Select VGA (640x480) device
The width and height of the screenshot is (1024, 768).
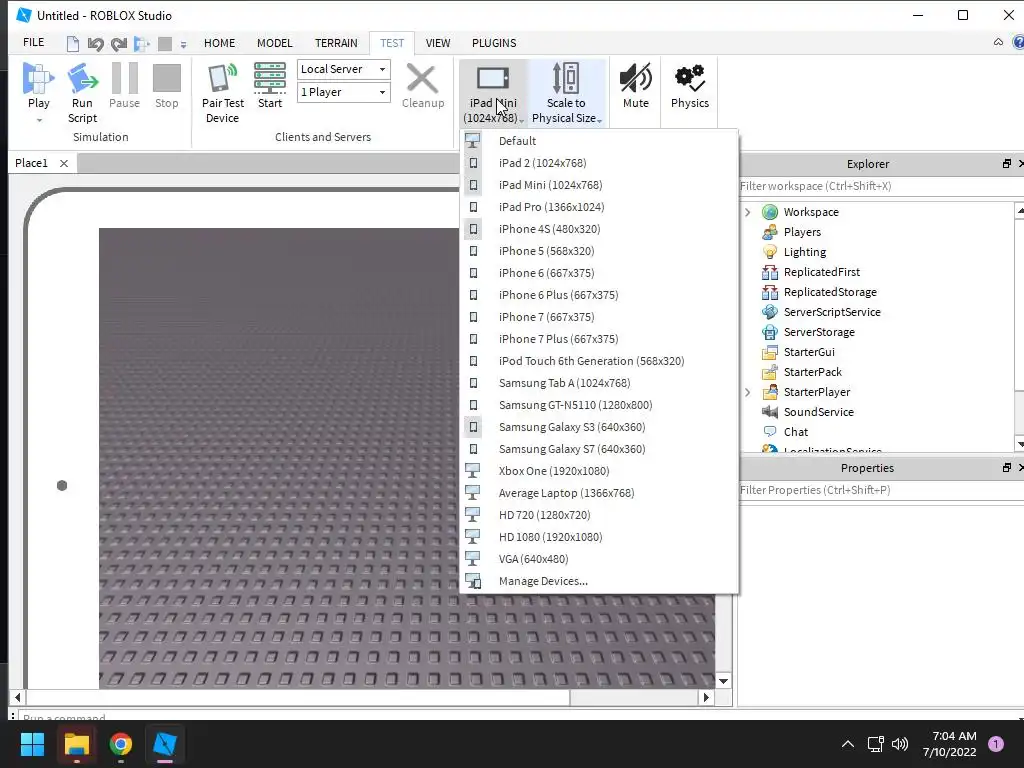[x=599, y=559]
